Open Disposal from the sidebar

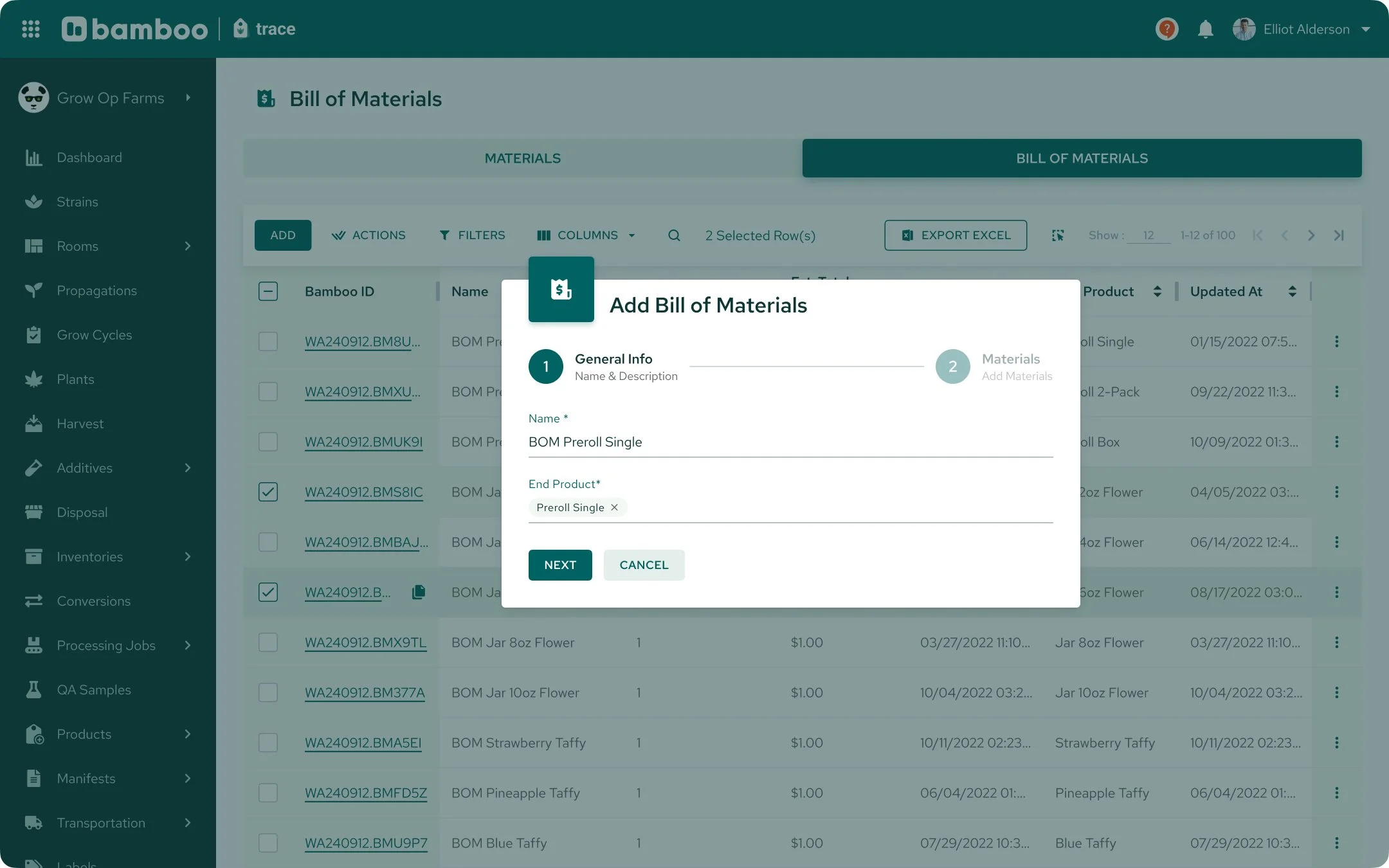pos(82,512)
